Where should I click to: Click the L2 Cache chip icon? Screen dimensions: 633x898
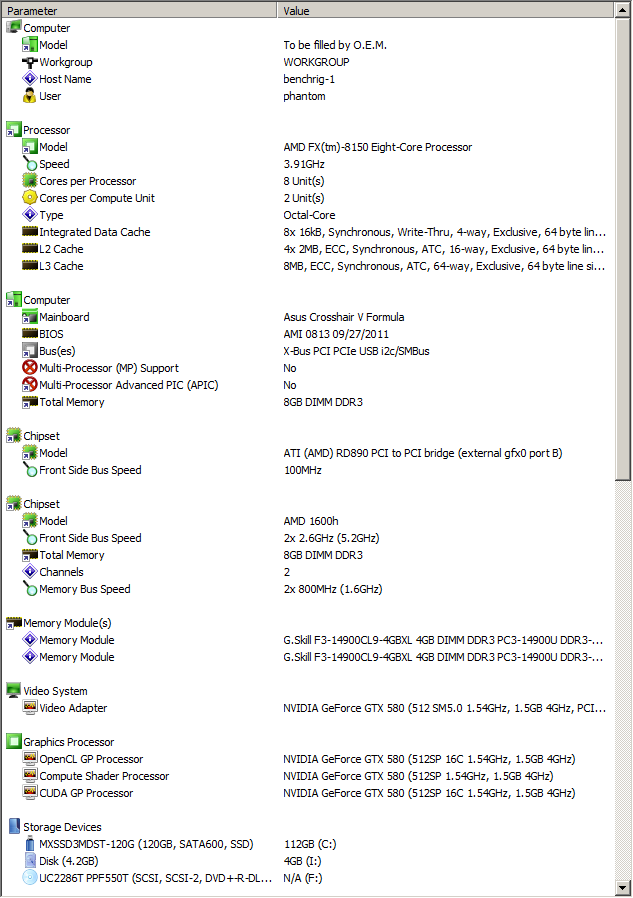(x=30, y=249)
